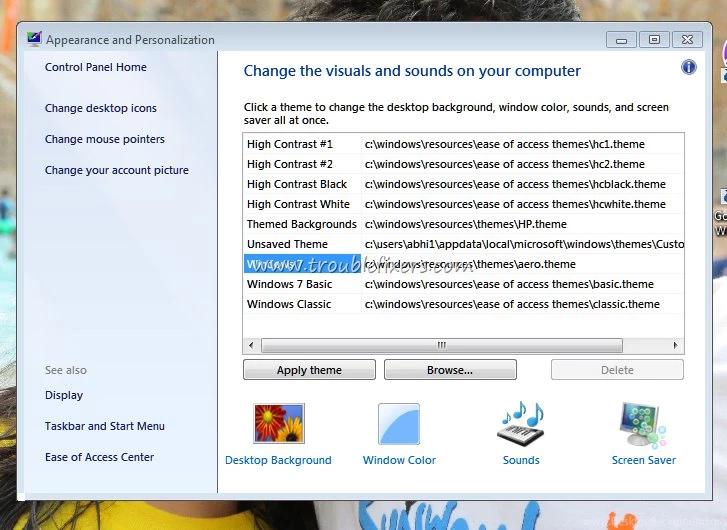This screenshot has height=530, width=727.
Task: Open the Desktop Background picture icon
Action: 279,423
